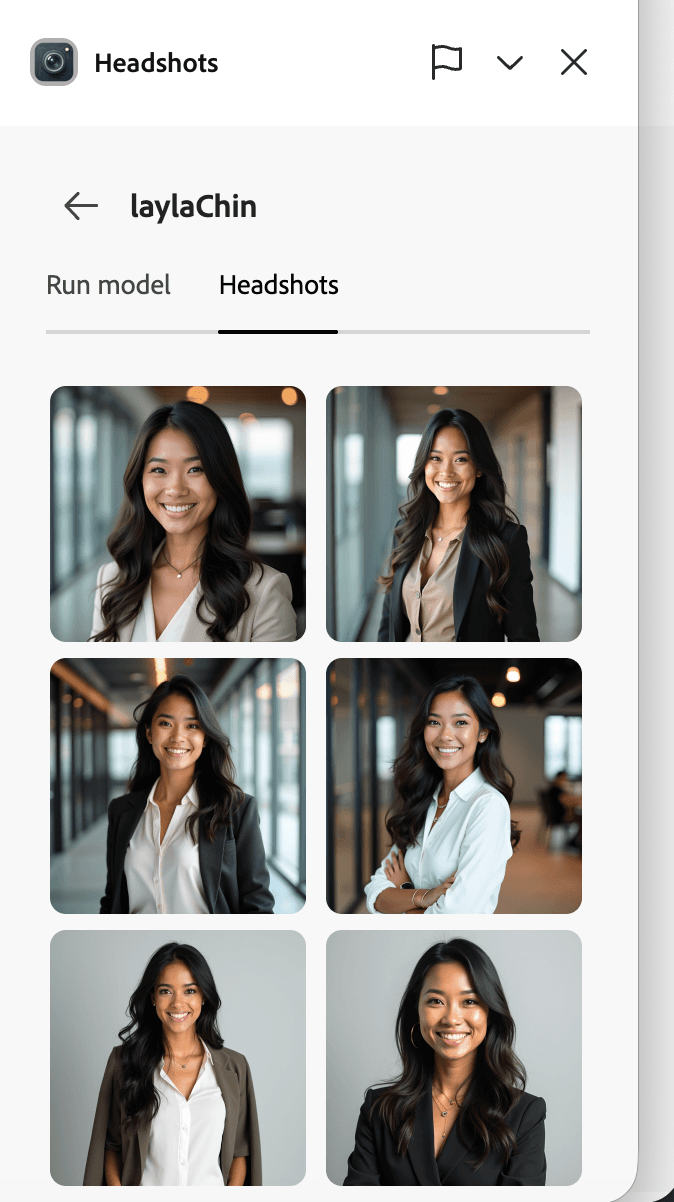Open headshot with black blazer in hallway
The image size is (674, 1202).
coord(454,514)
